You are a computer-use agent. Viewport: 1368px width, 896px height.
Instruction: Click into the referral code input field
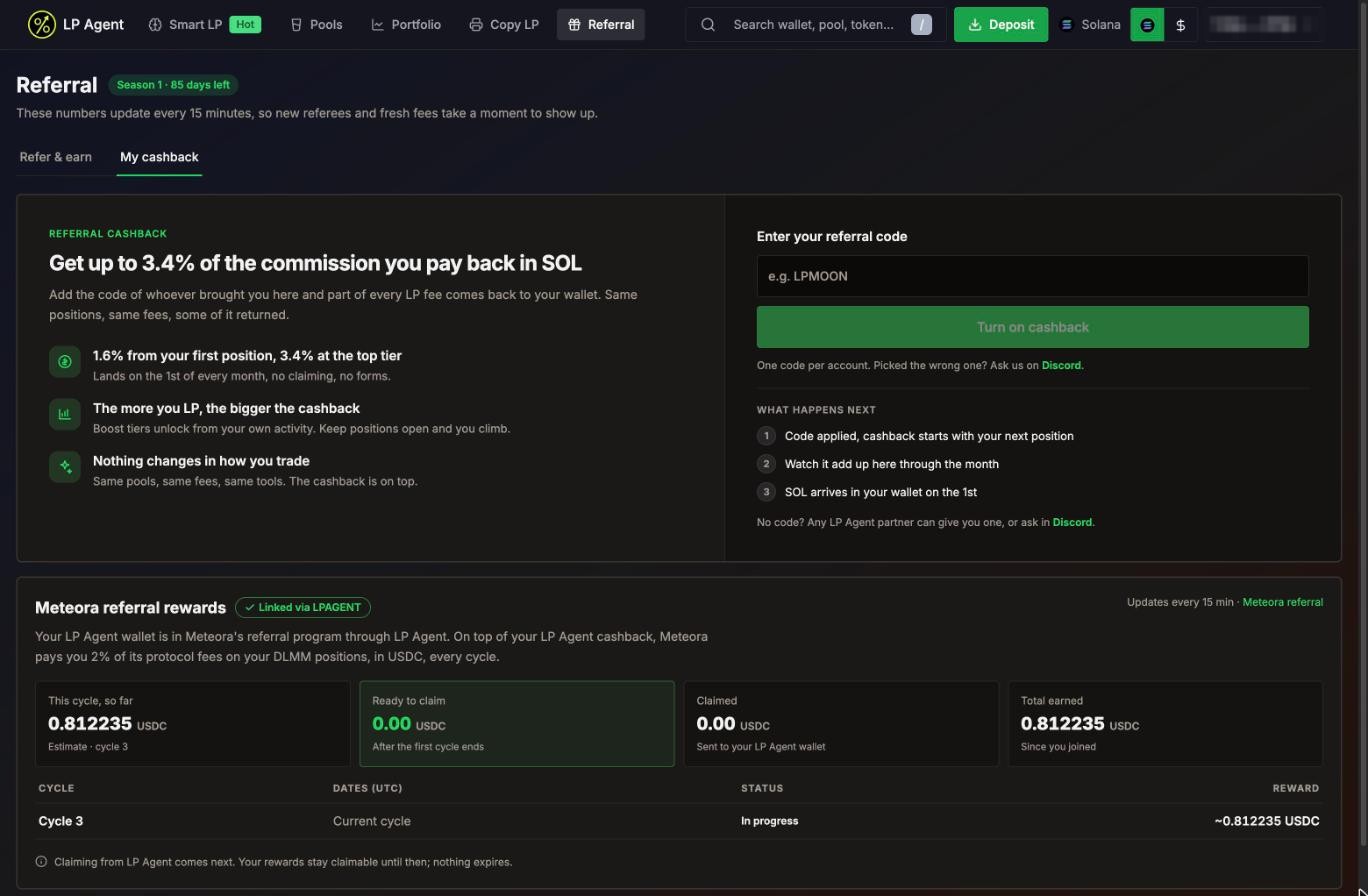1033,276
